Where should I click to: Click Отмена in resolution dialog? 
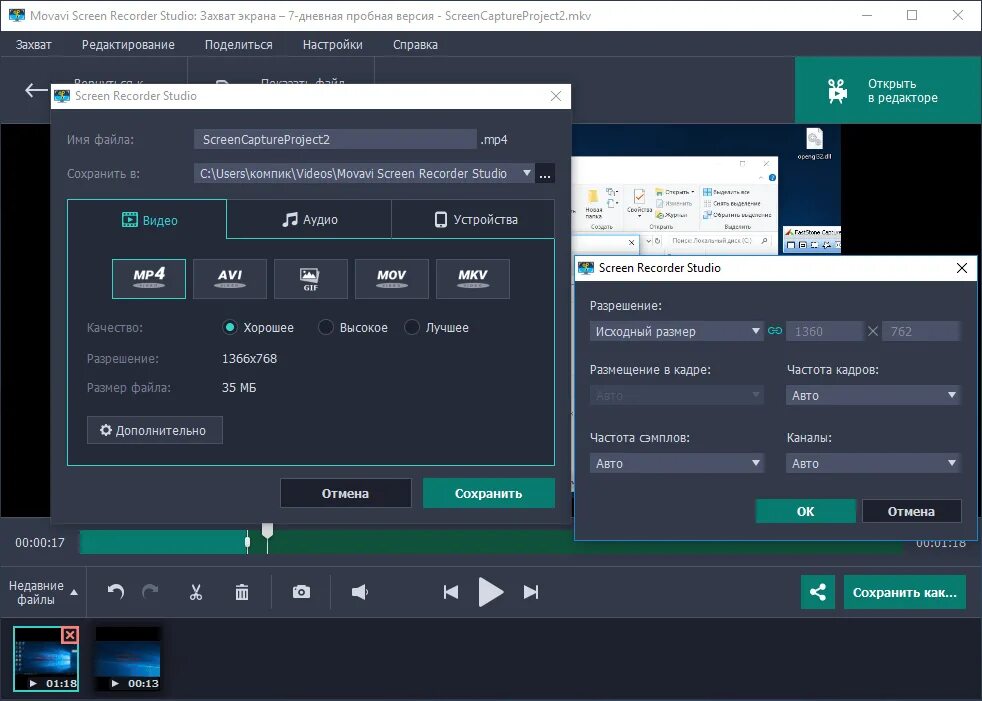tap(911, 511)
